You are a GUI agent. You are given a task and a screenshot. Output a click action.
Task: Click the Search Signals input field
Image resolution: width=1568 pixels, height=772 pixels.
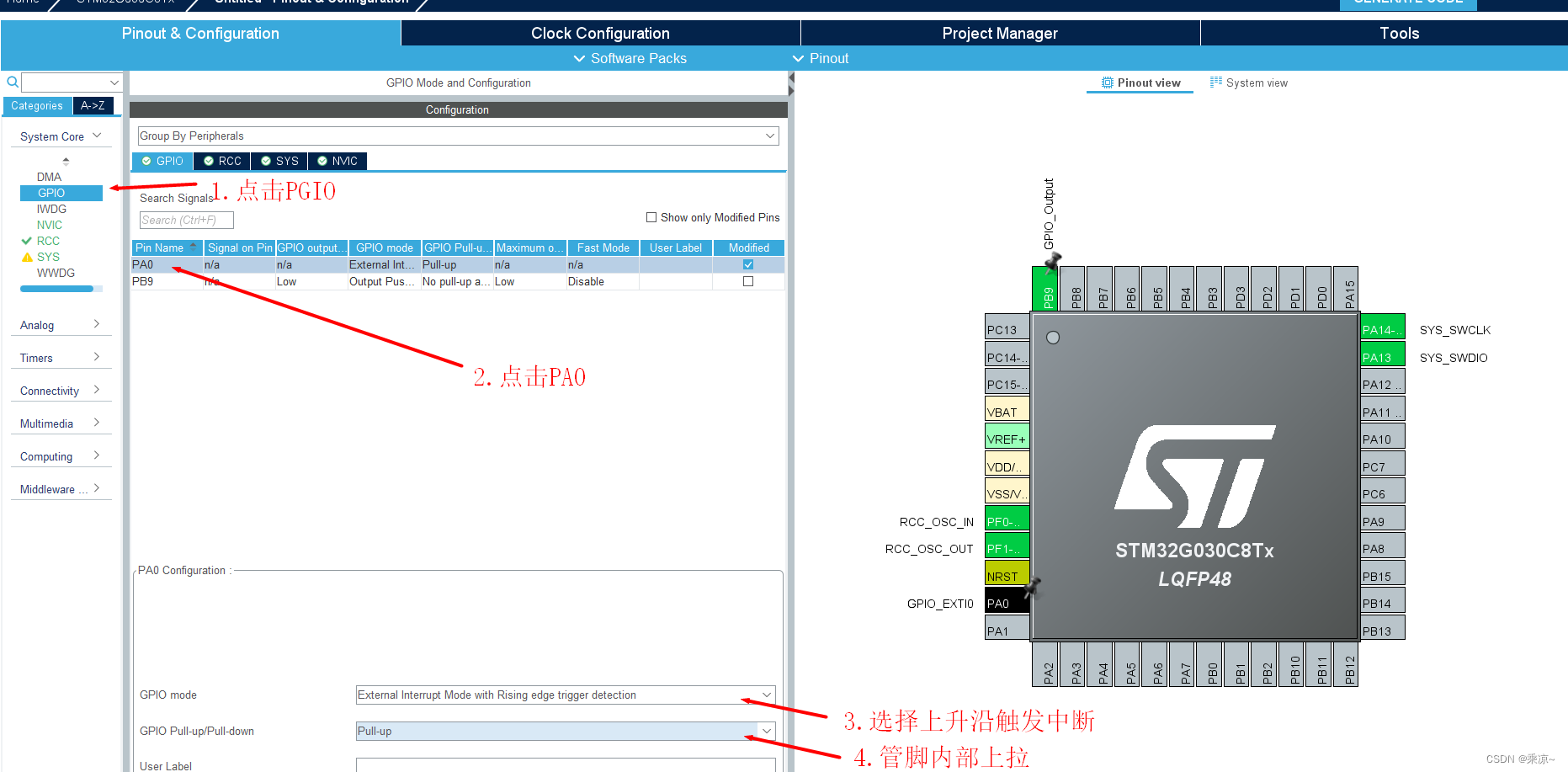(186, 220)
